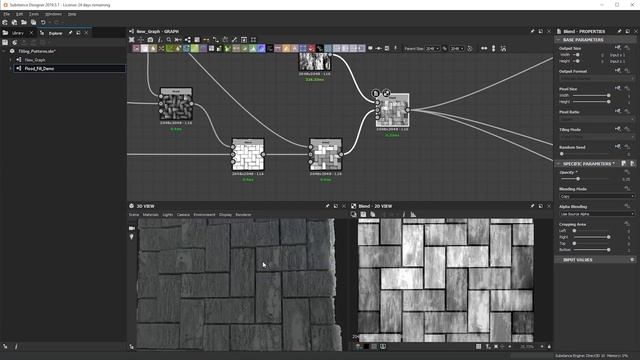
Task: Click the frame-all icon ending the graph toolbar
Action: 253,40
